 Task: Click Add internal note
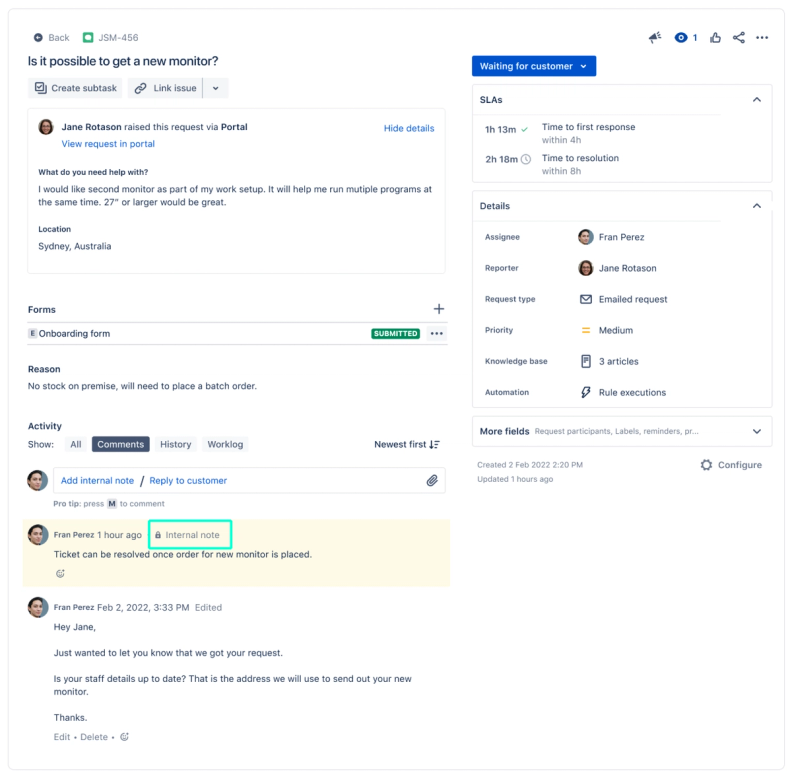pyautogui.click(x=97, y=480)
